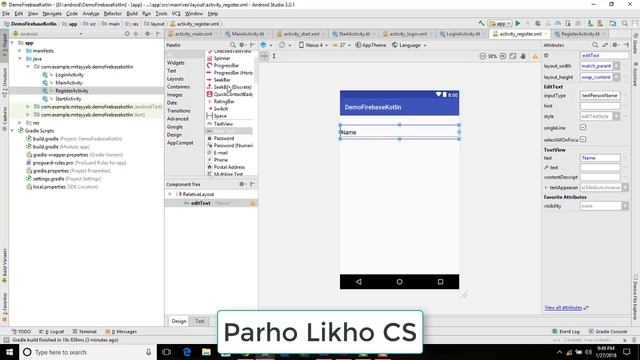Open the Tools menu
640x360 pixels.
click(x=161, y=13)
